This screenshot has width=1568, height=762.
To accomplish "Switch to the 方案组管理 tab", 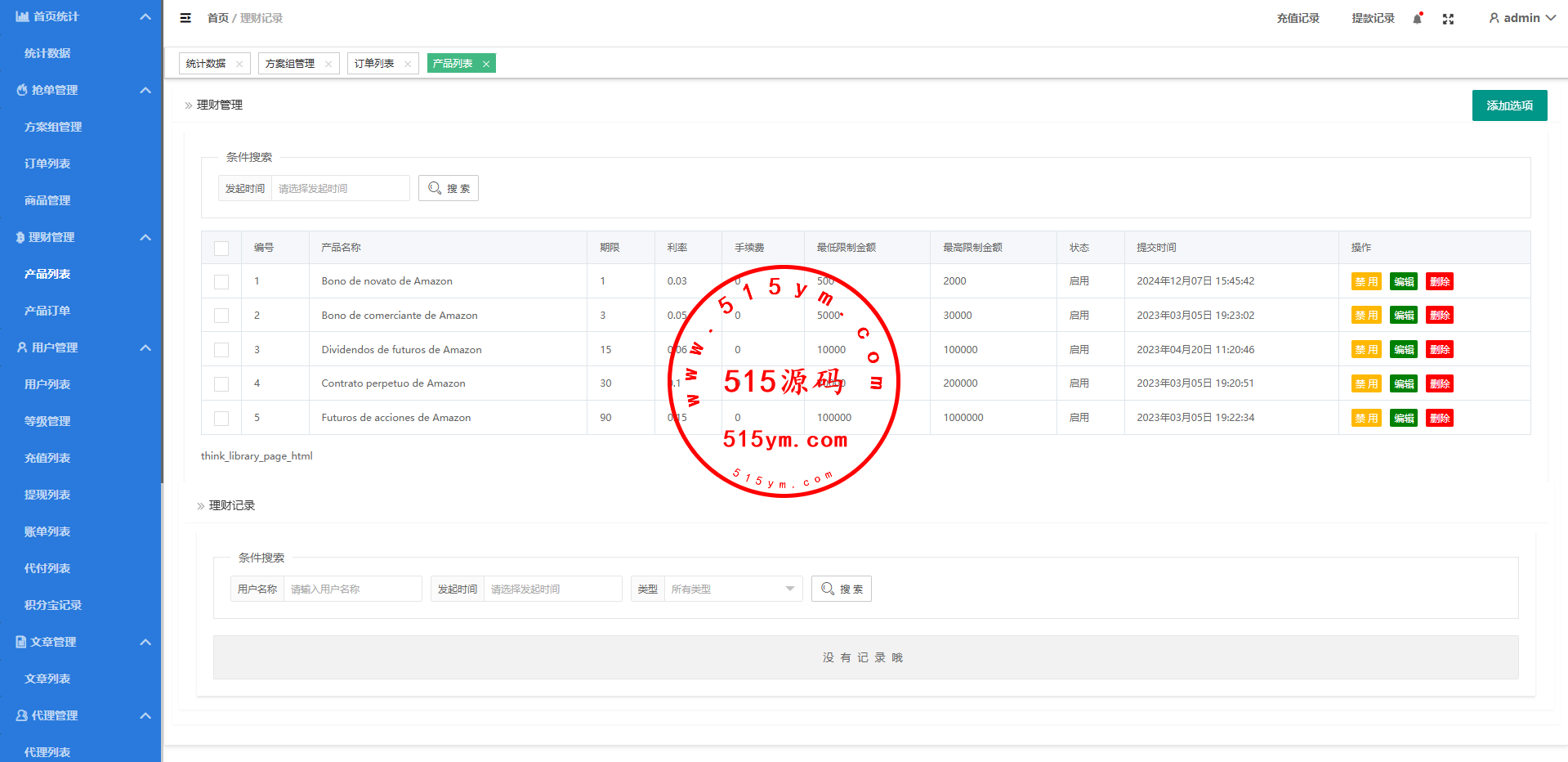I will (290, 64).
